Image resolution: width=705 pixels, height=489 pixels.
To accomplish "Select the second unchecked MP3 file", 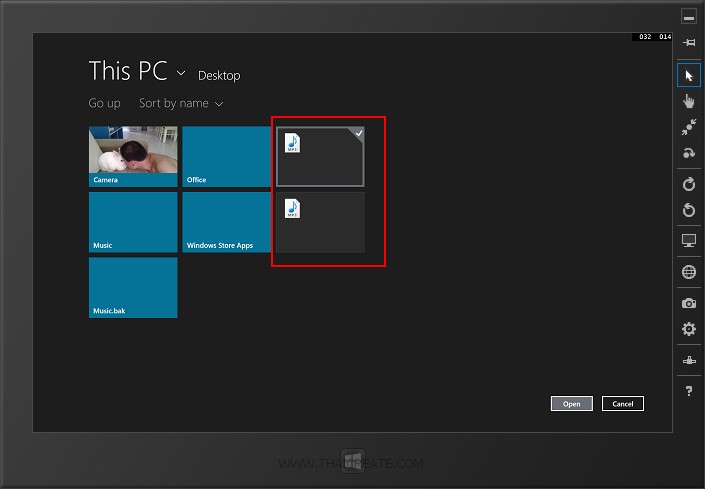I will 320,223.
